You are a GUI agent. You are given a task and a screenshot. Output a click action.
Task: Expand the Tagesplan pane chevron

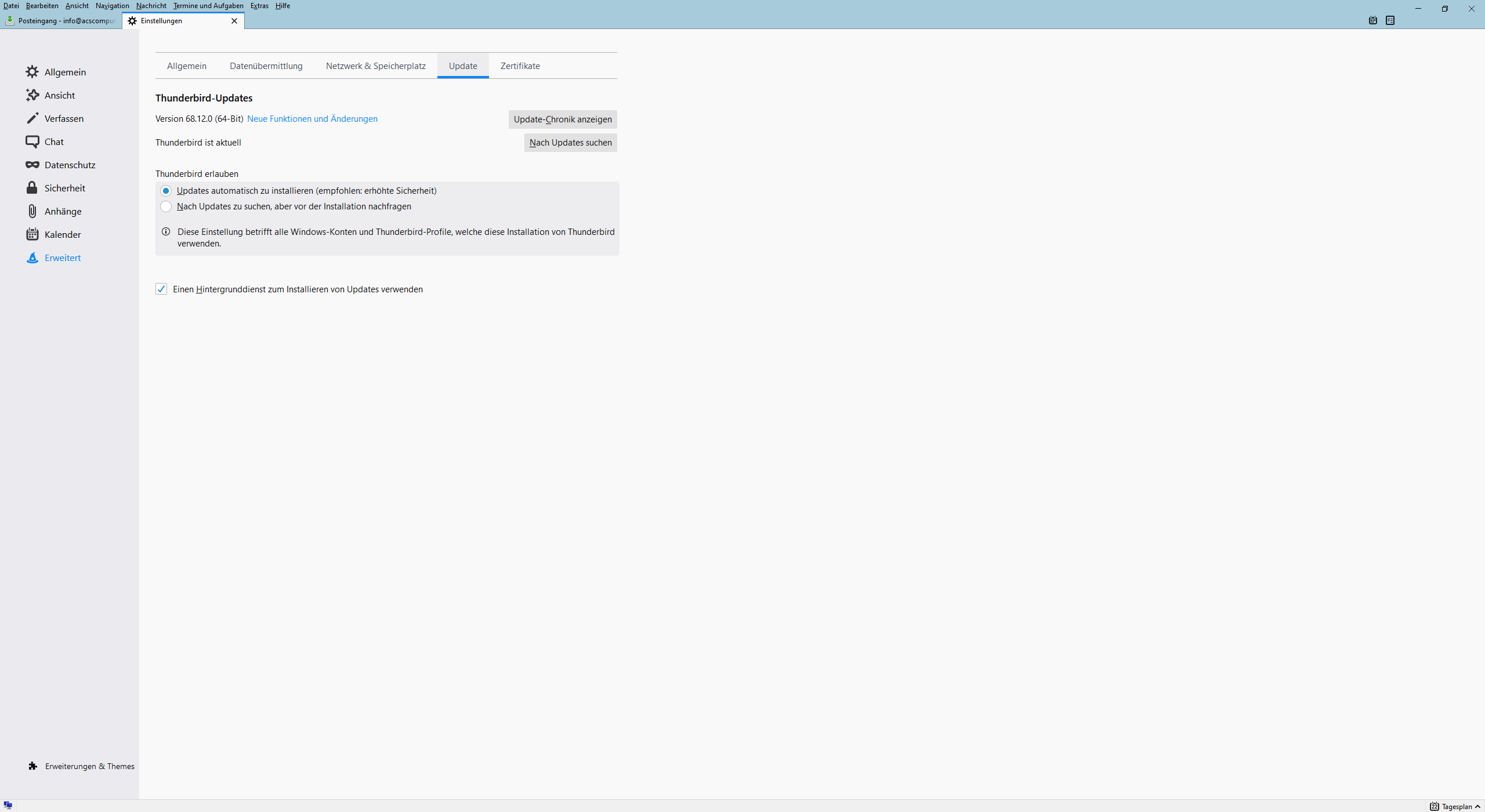tap(1477, 806)
